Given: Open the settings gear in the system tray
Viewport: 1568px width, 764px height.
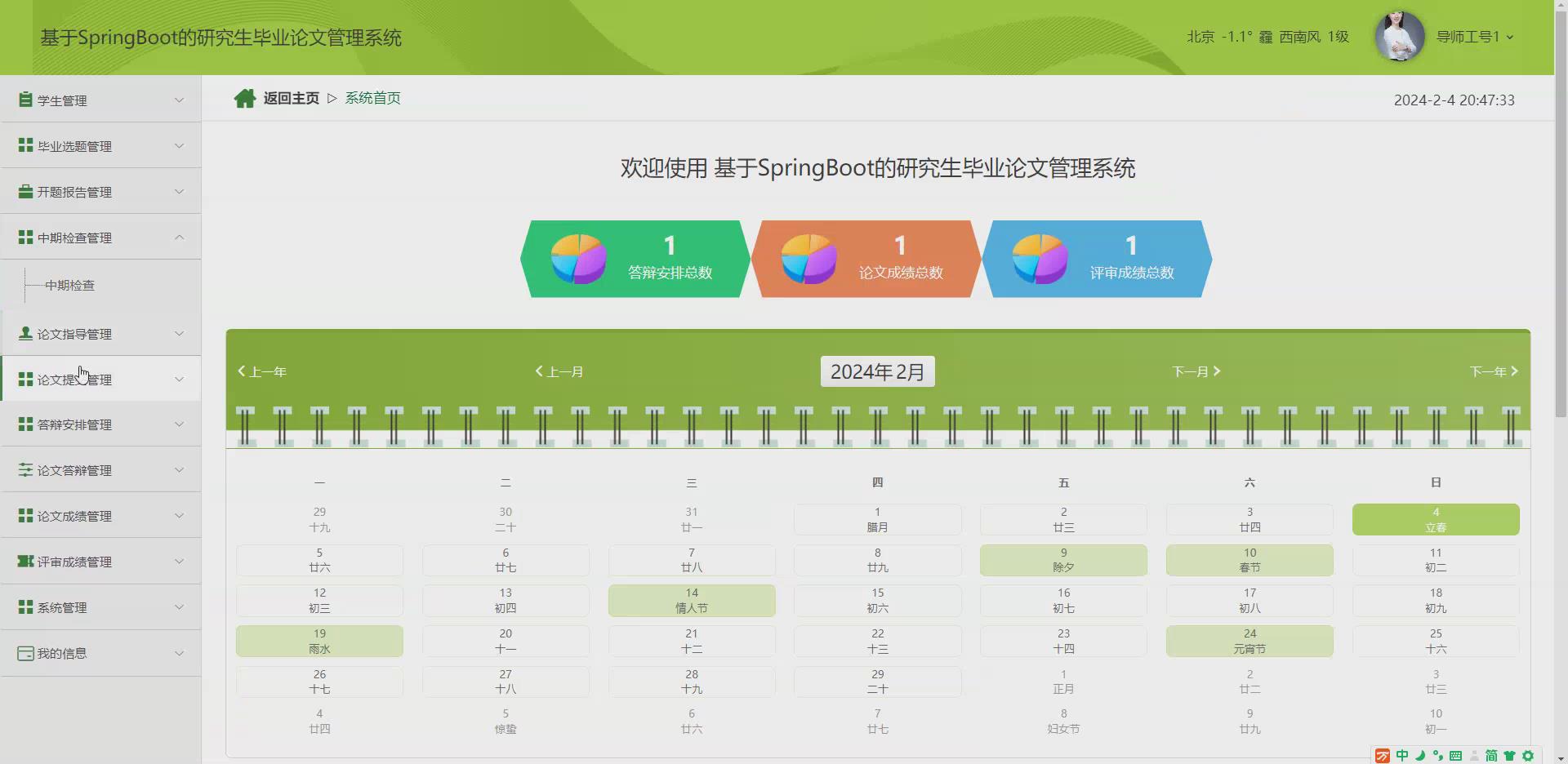Looking at the screenshot, I should pos(1527,756).
